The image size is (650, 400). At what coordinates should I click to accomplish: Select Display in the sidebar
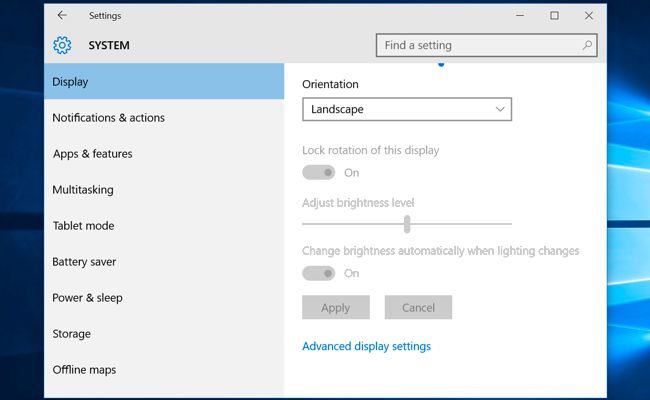click(x=164, y=81)
